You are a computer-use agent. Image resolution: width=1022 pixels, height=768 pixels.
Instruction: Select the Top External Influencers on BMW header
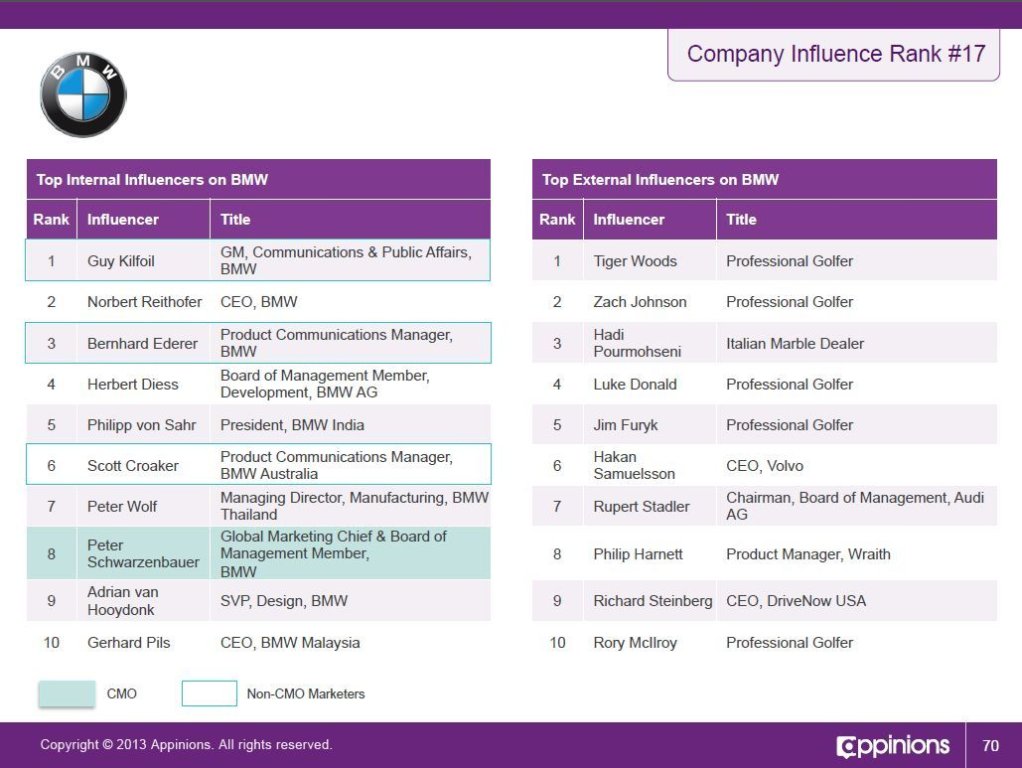[x=765, y=179]
